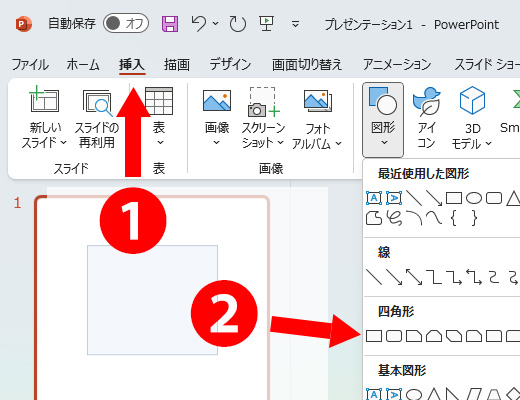Select the Elbow Connector under 線

[434, 277]
